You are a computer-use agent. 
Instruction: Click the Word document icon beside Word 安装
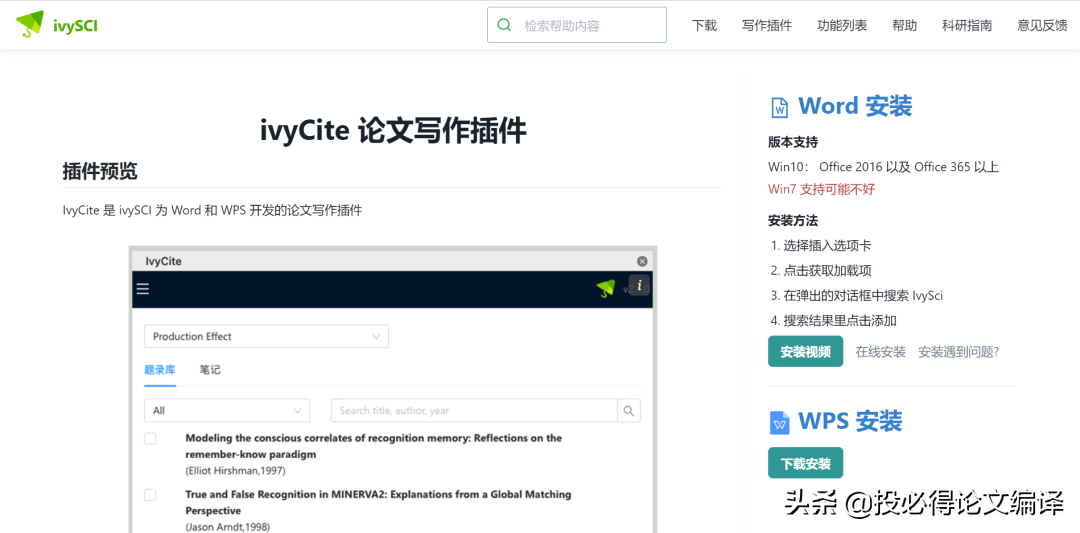tap(779, 107)
